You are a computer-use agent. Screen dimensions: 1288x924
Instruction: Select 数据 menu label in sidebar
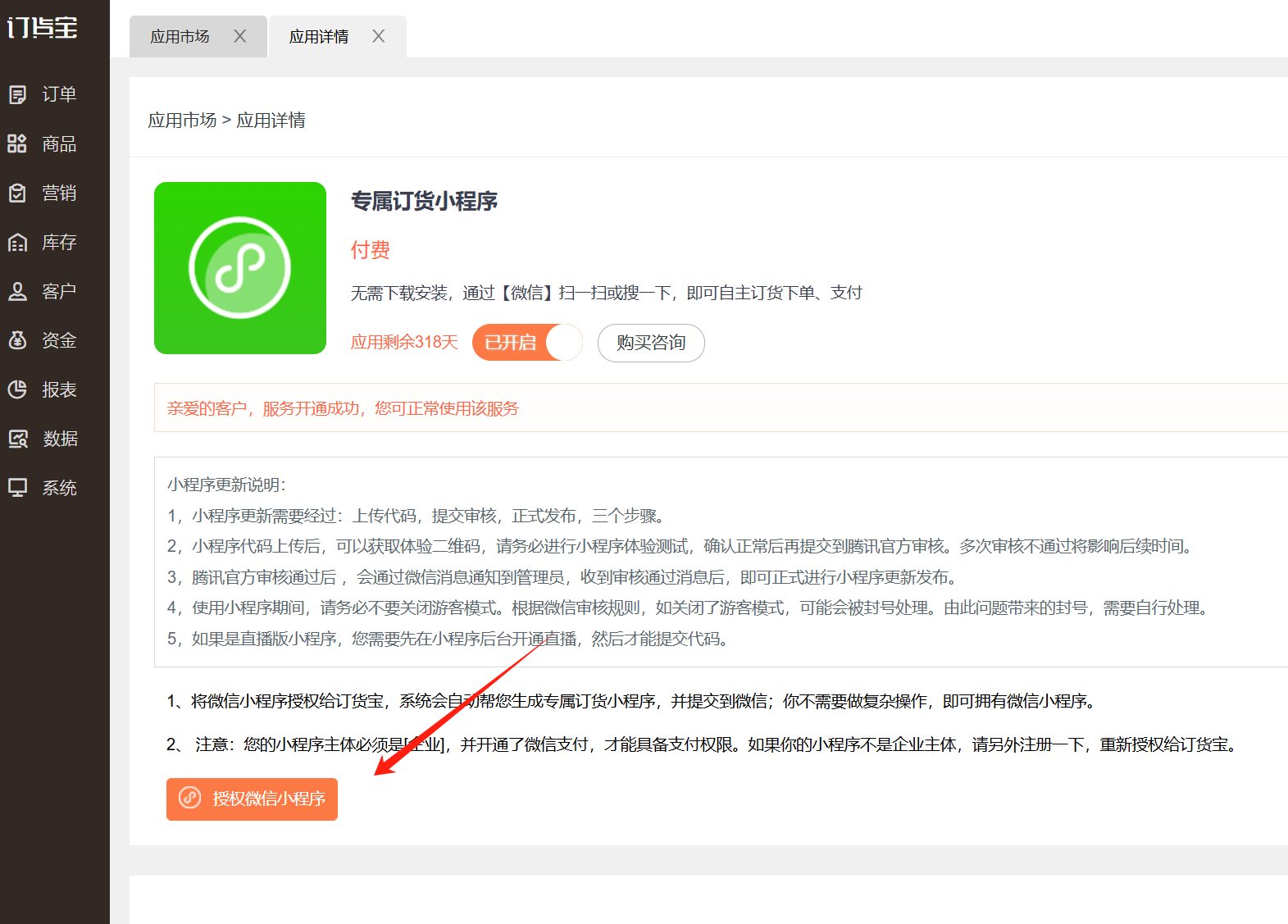pyautogui.click(x=60, y=439)
